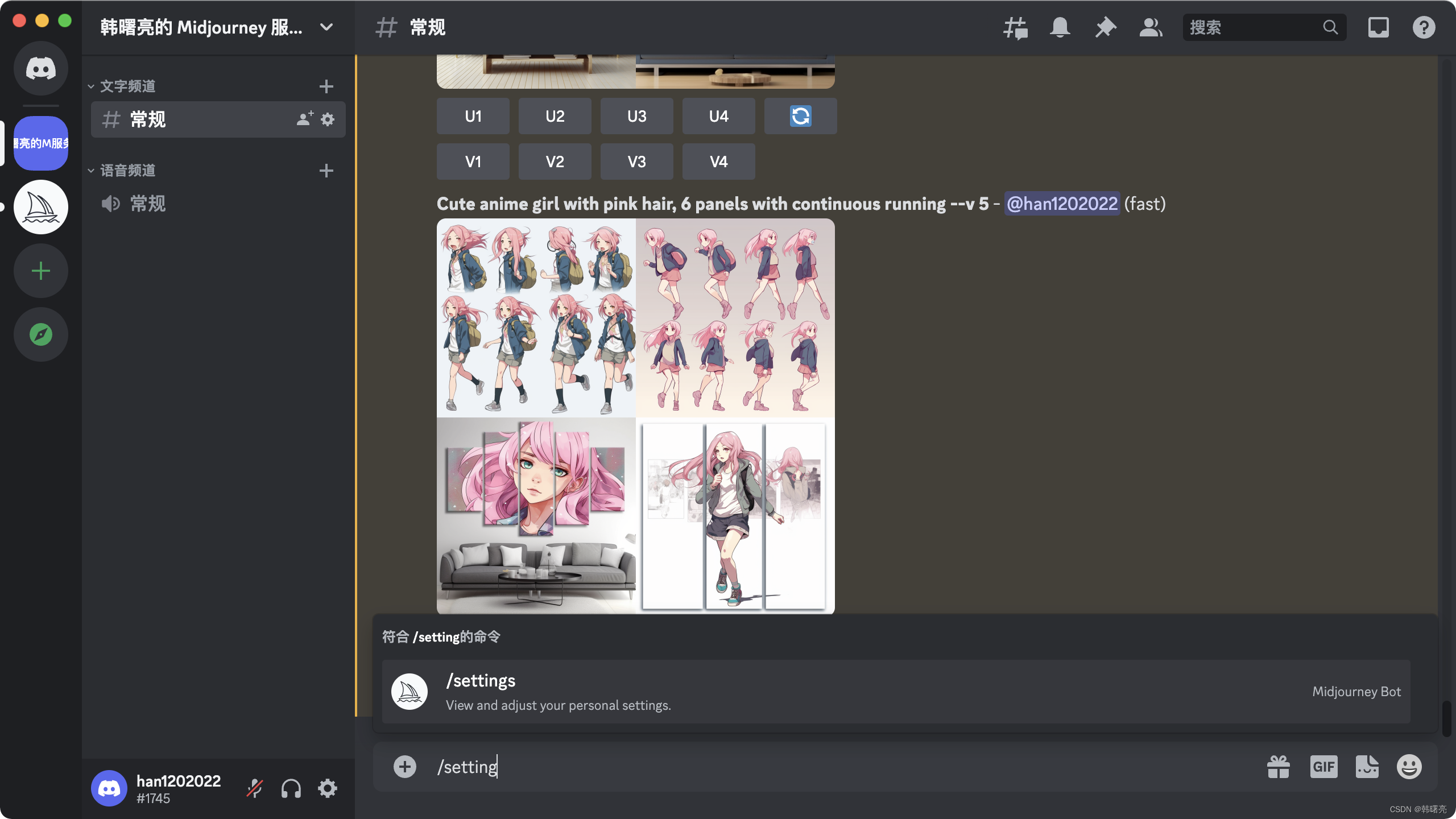Select the blue Midjourney server icon
The image size is (1456, 819).
[x=41, y=143]
